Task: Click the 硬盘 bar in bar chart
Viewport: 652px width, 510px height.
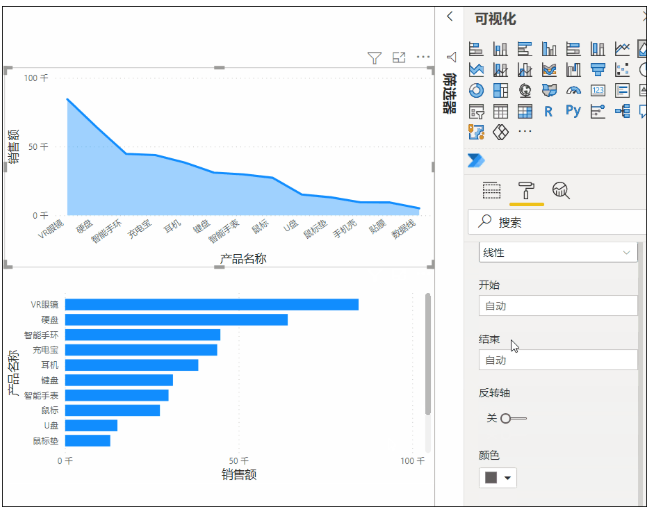Action: pos(176,320)
